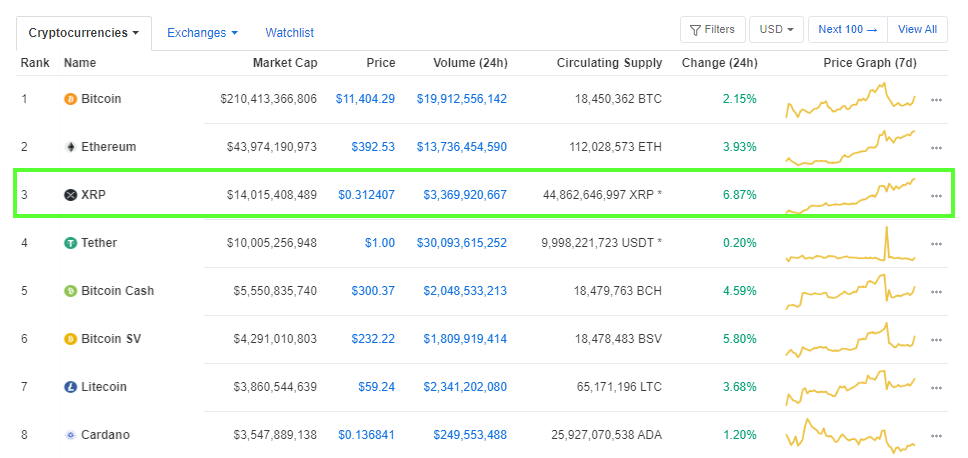
Task: Open the Bitcoin SV name link
Action: point(111,339)
